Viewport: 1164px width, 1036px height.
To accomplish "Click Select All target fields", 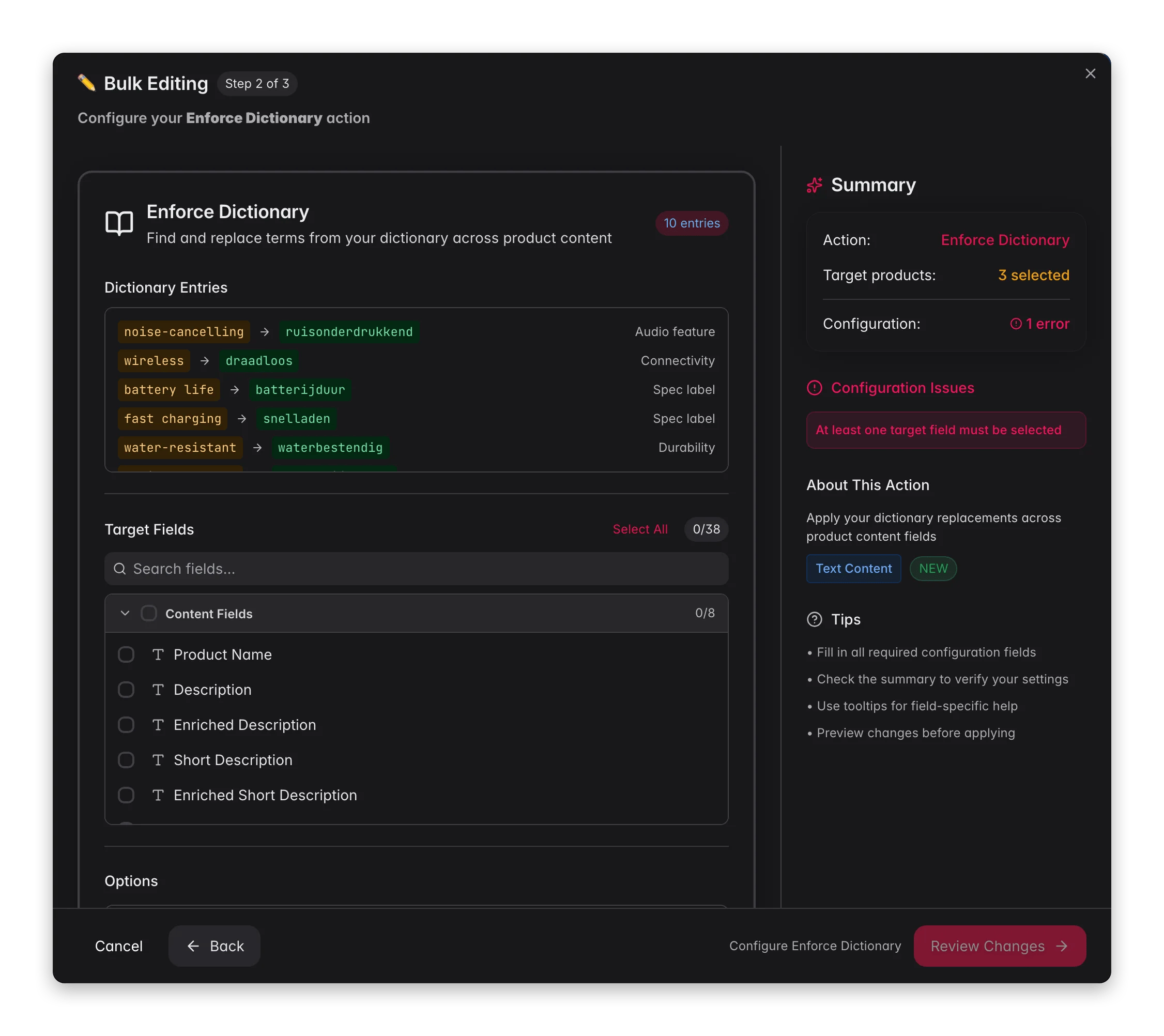I will pyautogui.click(x=639, y=529).
